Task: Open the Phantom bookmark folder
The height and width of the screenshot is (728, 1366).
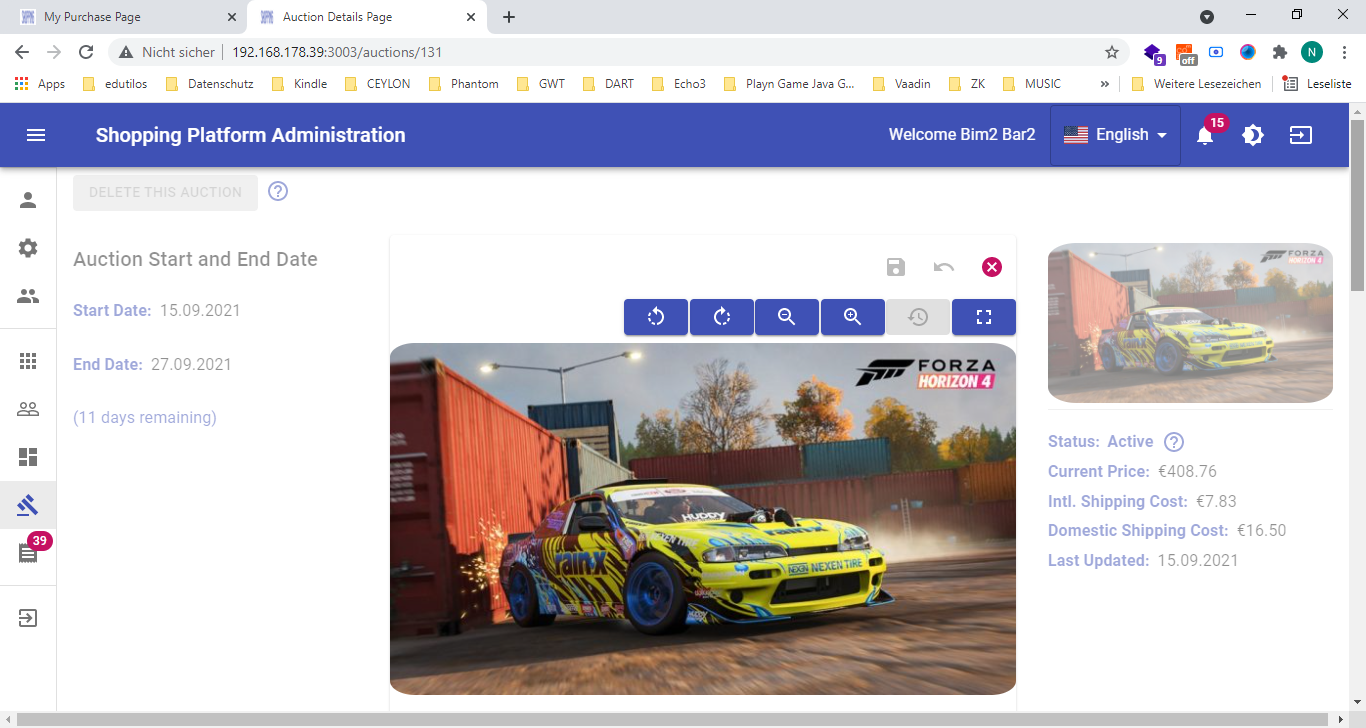Action: tap(463, 84)
